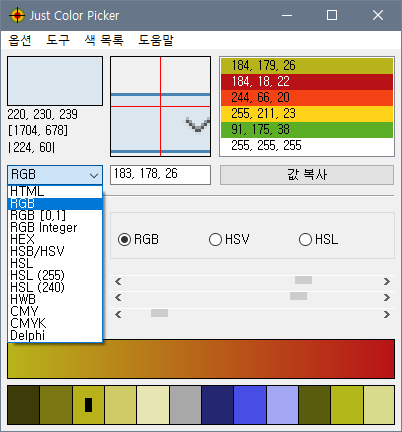Minimize the Just Color Picker window
This screenshot has height=432, width=402.
point(287,15)
